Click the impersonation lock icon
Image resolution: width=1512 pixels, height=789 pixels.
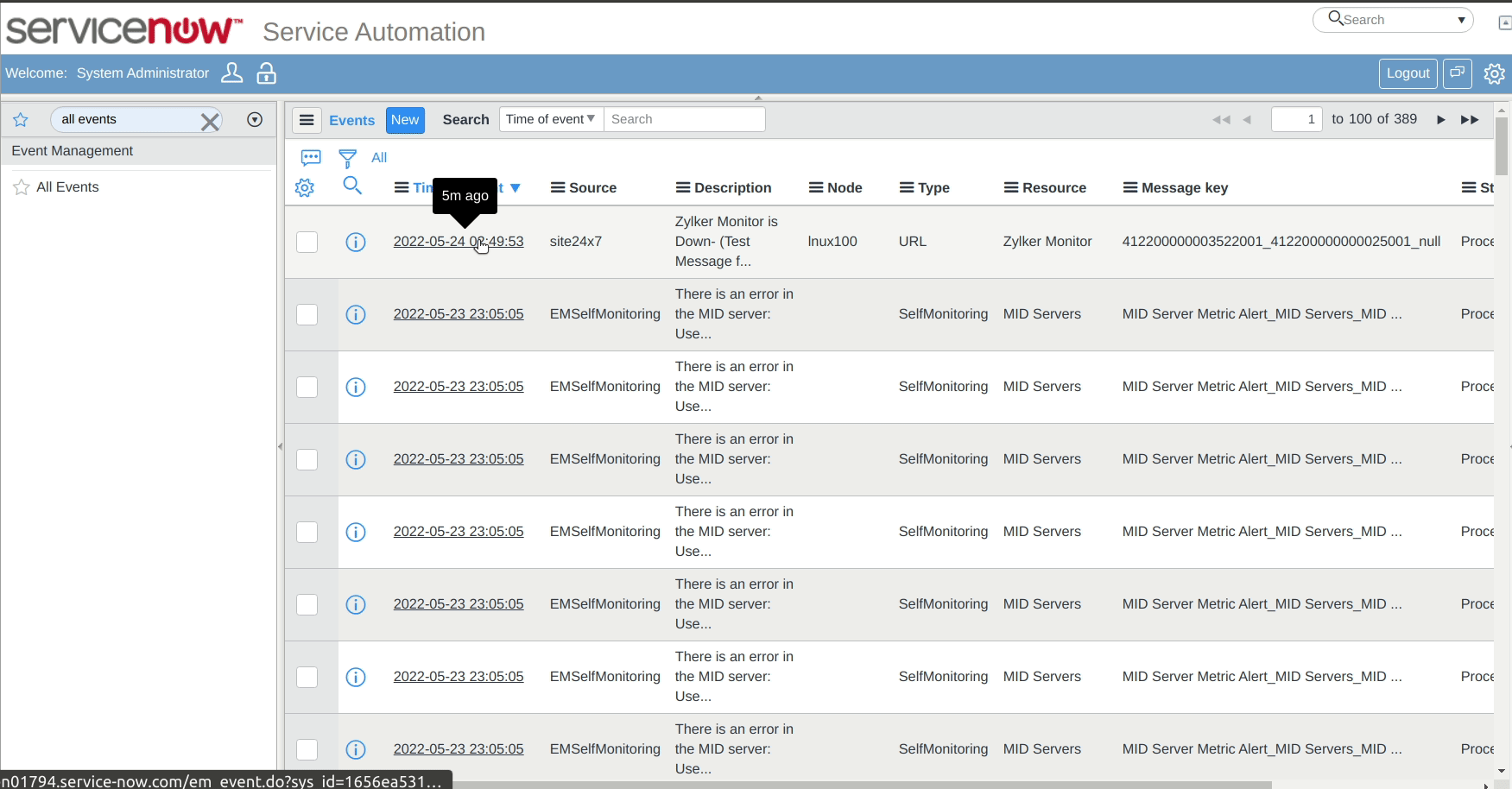pyautogui.click(x=266, y=73)
